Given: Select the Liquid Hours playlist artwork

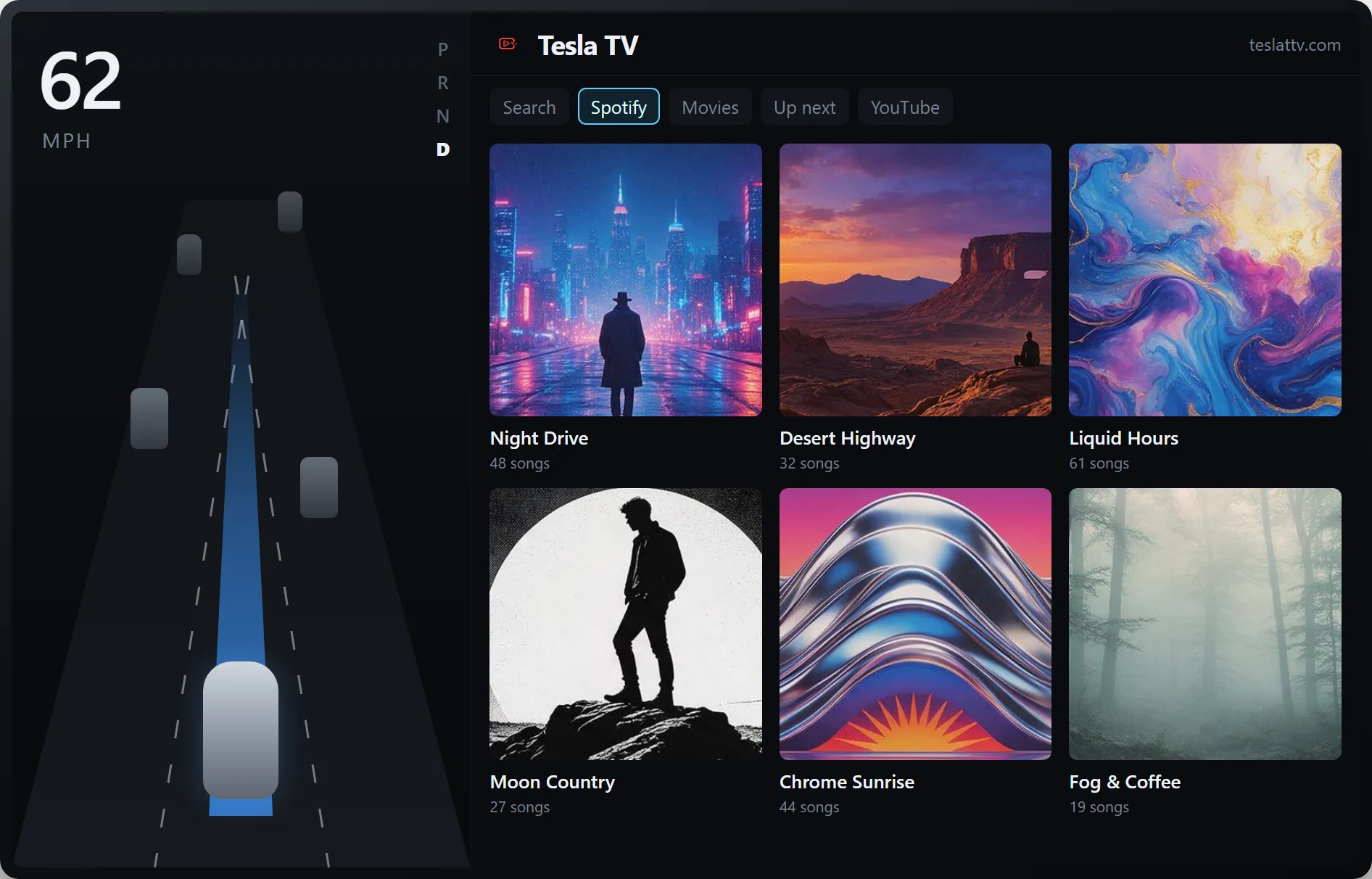Looking at the screenshot, I should click(x=1205, y=280).
